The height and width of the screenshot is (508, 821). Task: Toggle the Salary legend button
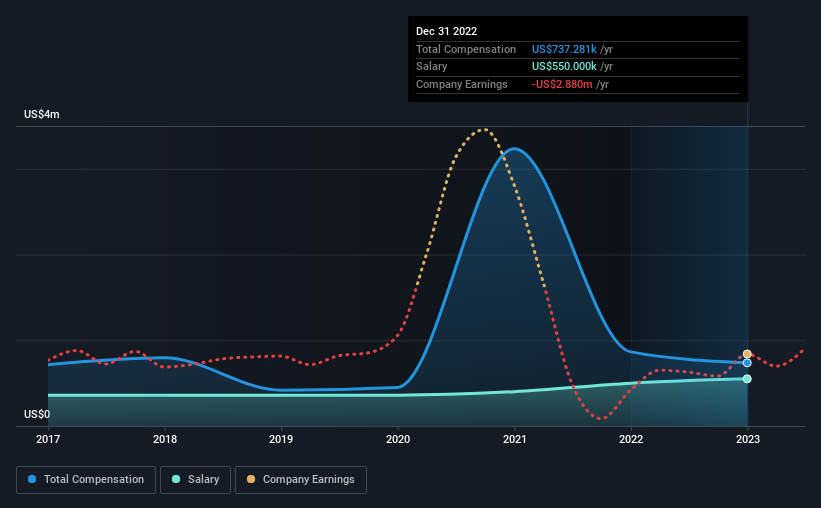pyautogui.click(x=195, y=480)
